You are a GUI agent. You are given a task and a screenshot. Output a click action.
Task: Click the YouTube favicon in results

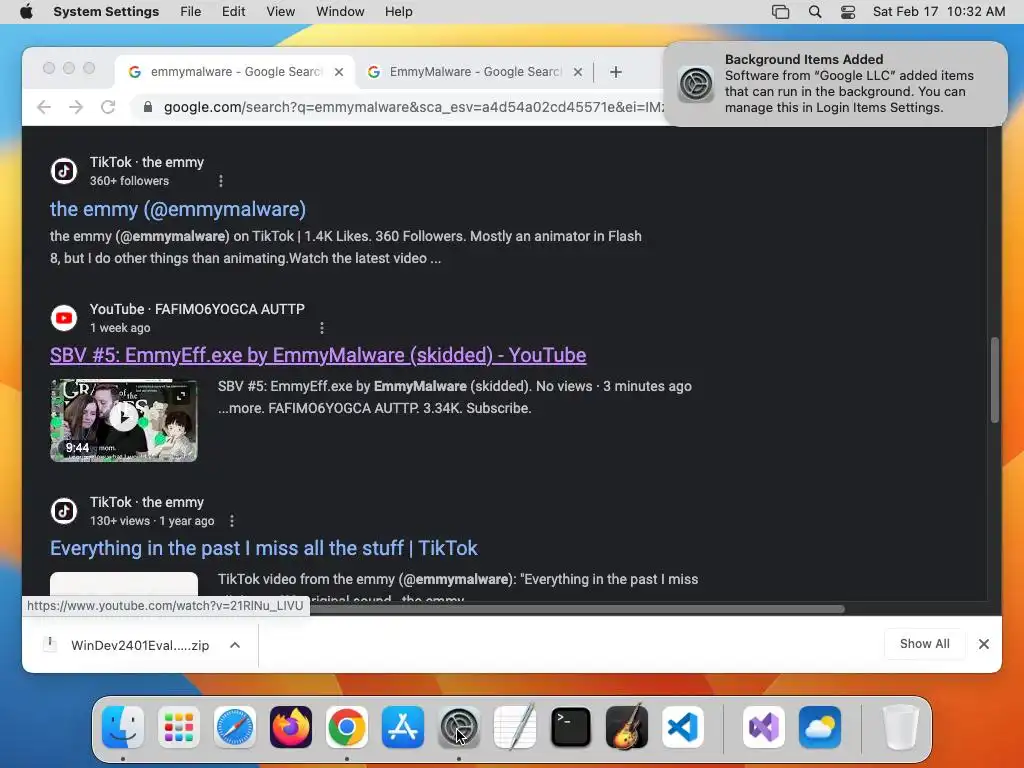pyautogui.click(x=64, y=318)
